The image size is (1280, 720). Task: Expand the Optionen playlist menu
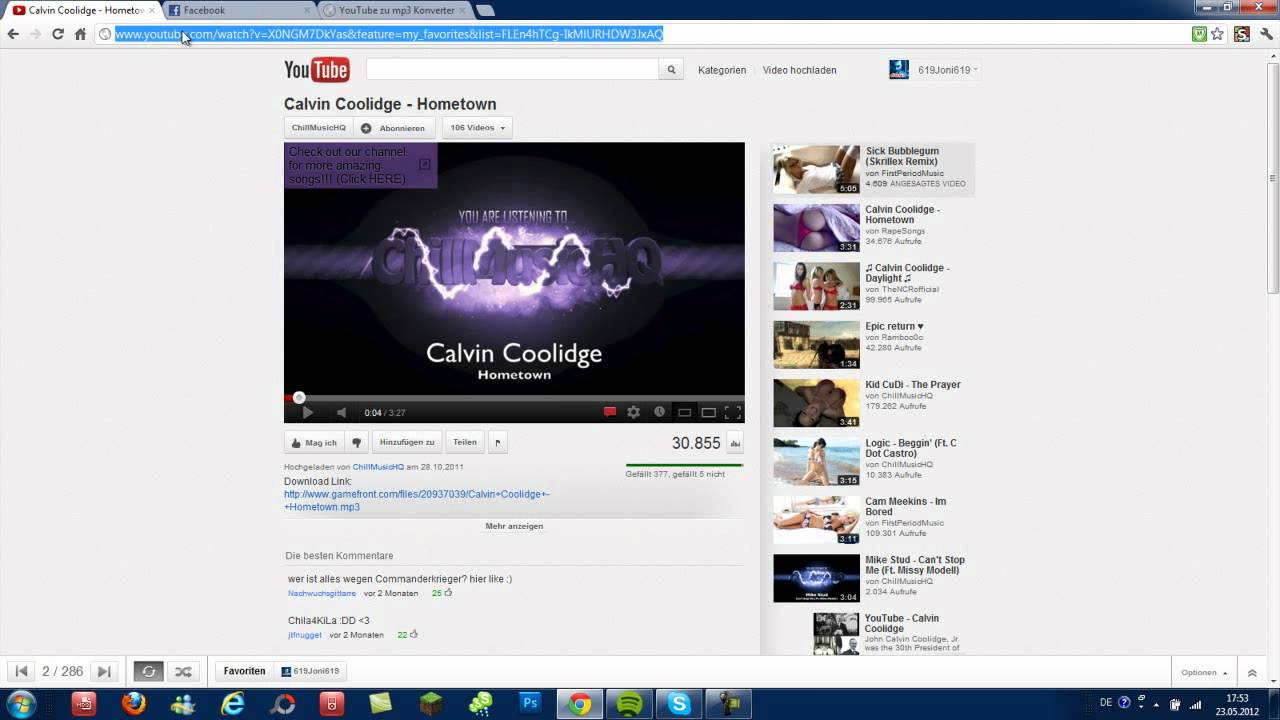pos(1203,672)
